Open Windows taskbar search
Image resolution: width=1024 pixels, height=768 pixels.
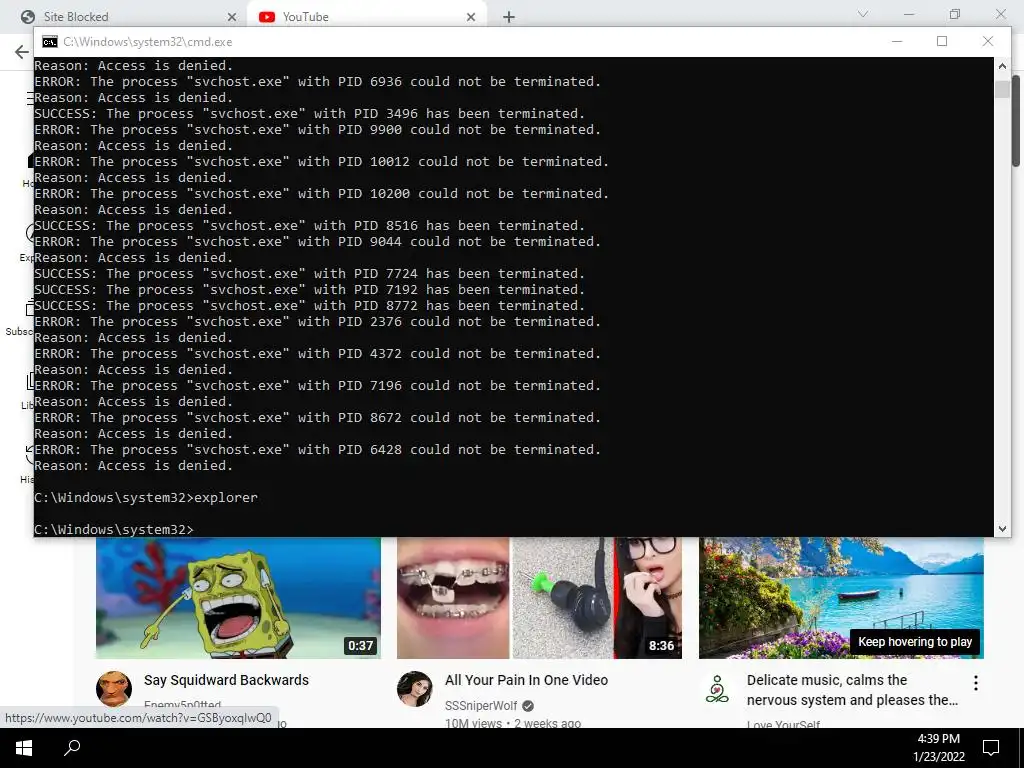click(x=72, y=748)
